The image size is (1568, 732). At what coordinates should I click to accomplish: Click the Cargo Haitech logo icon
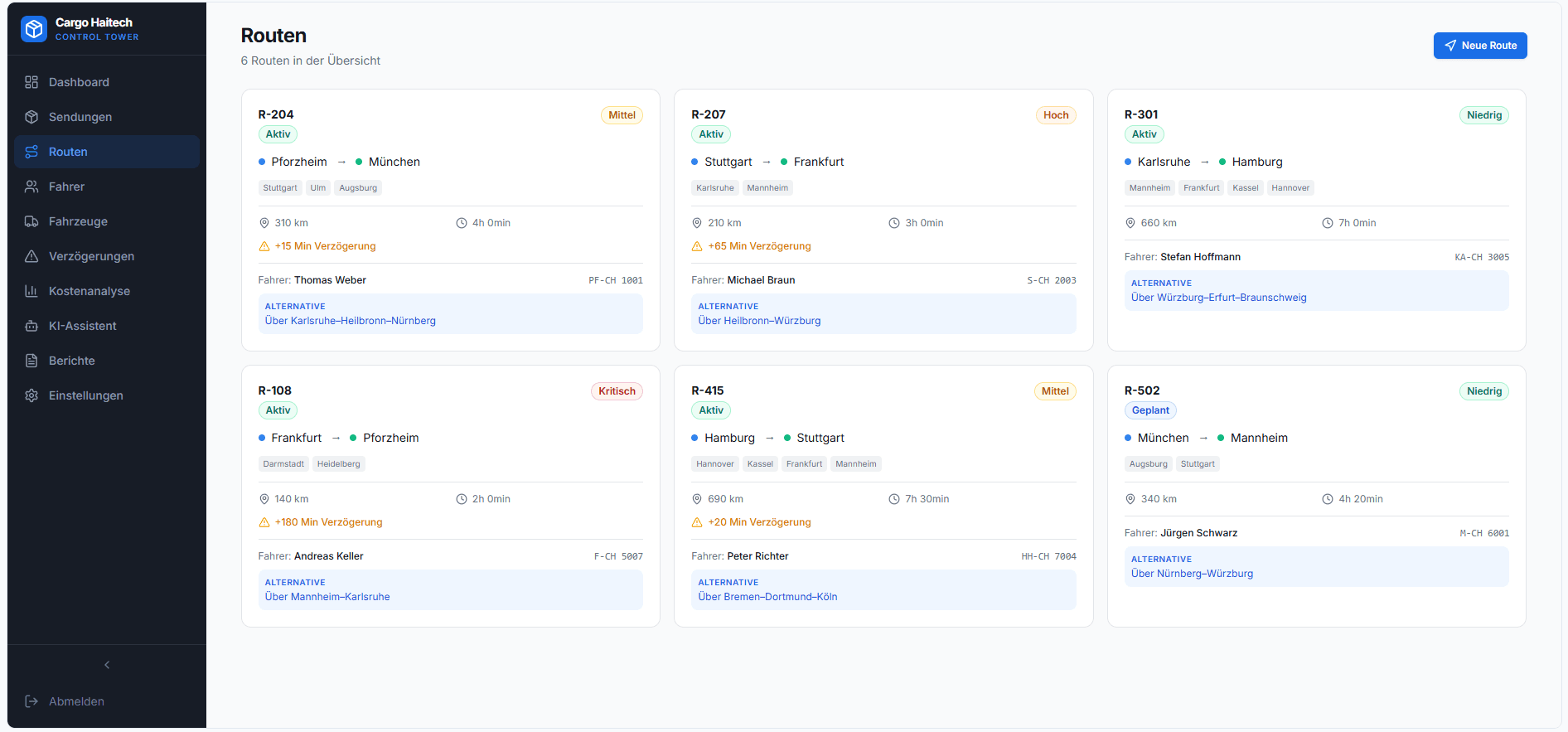34,29
